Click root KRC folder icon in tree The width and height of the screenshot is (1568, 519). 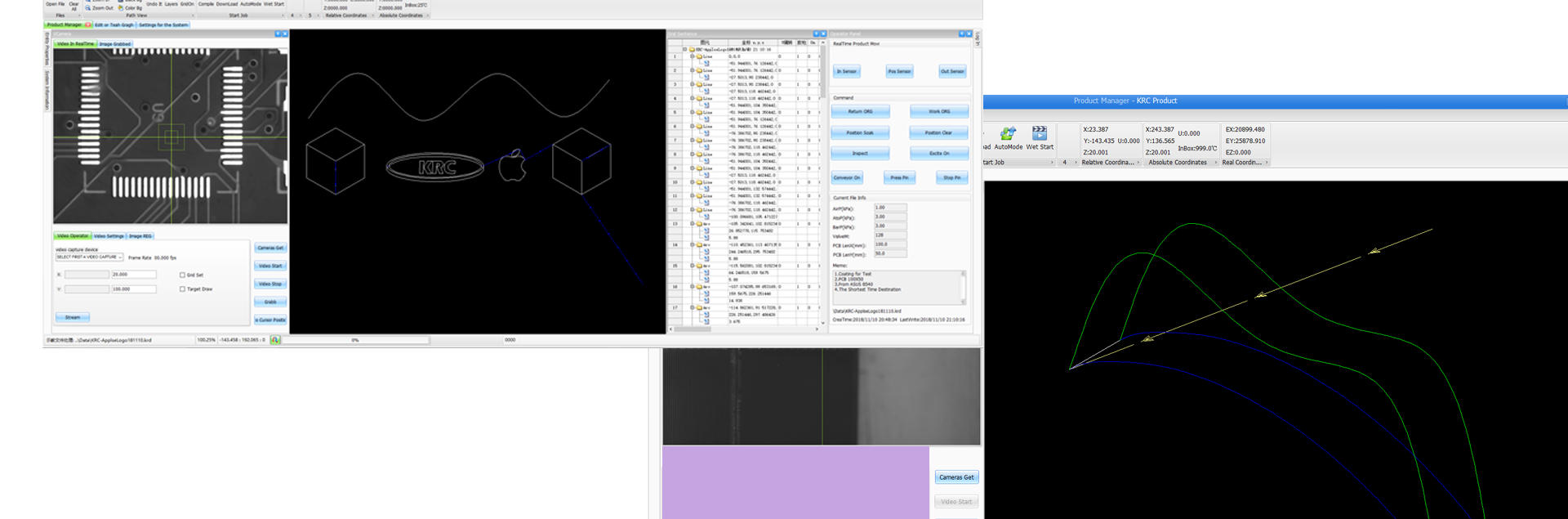tap(692, 49)
